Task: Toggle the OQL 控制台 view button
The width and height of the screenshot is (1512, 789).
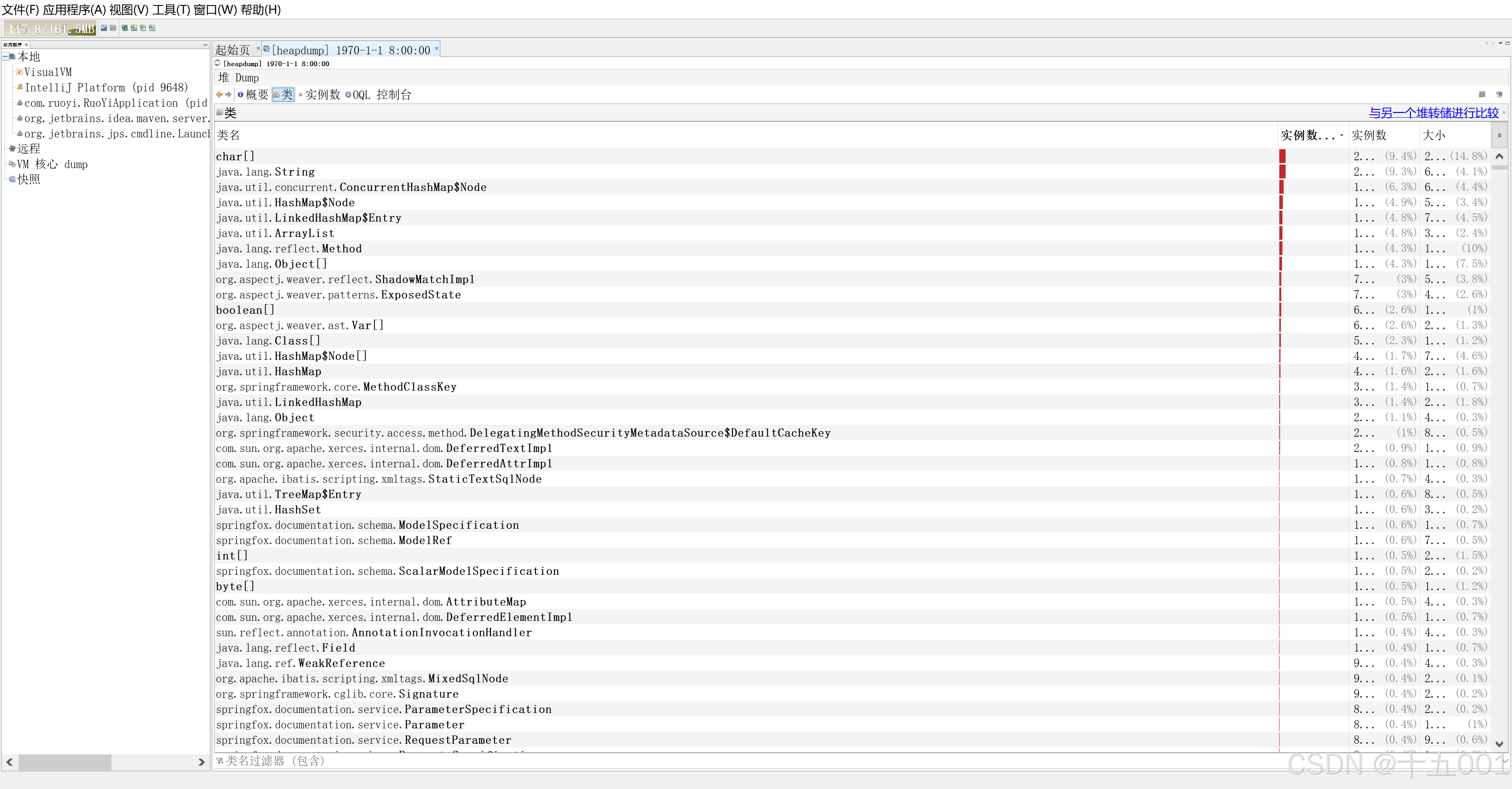Action: [x=378, y=94]
